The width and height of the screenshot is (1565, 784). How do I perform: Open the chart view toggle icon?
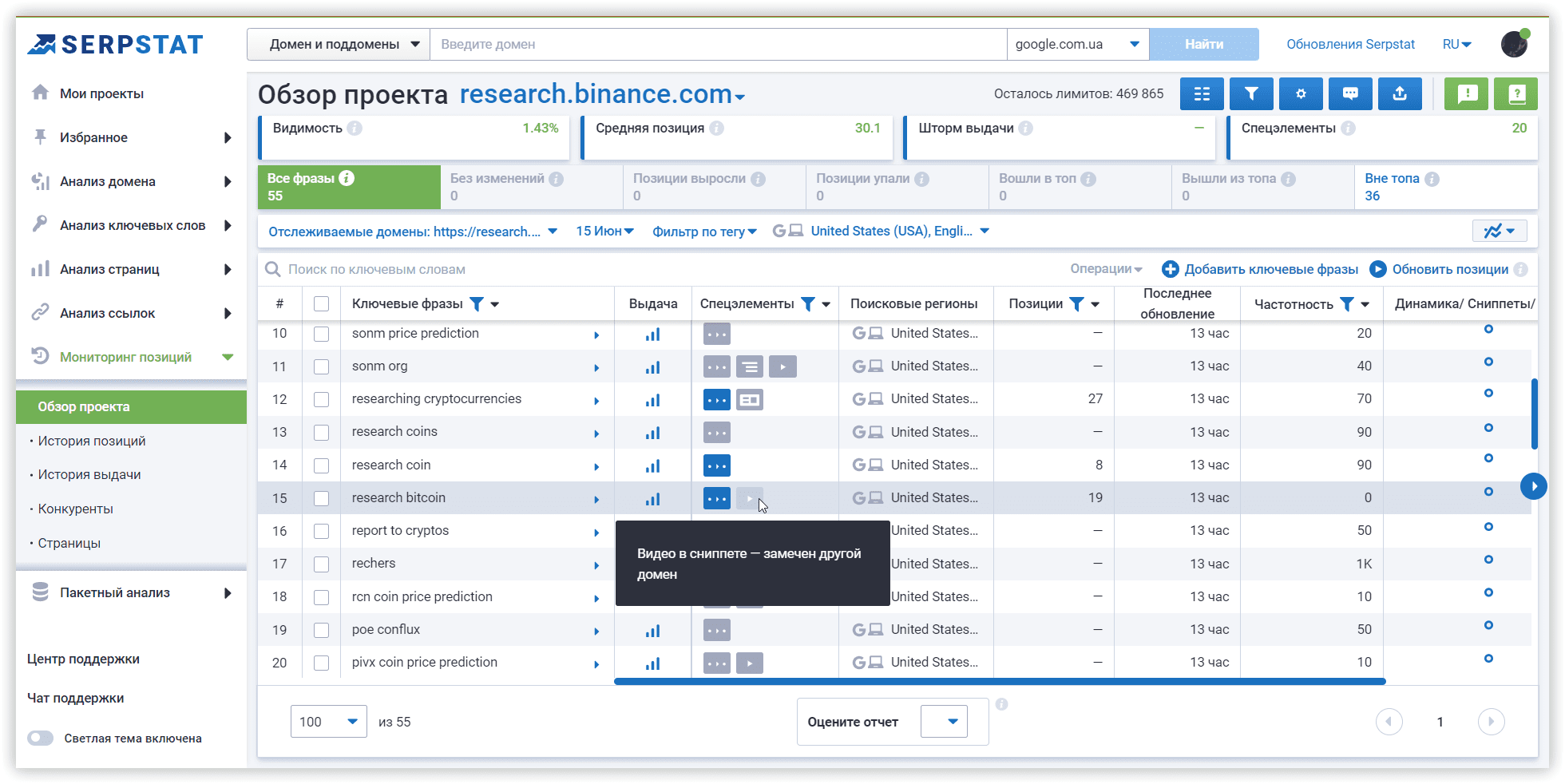pyautogui.click(x=1499, y=232)
